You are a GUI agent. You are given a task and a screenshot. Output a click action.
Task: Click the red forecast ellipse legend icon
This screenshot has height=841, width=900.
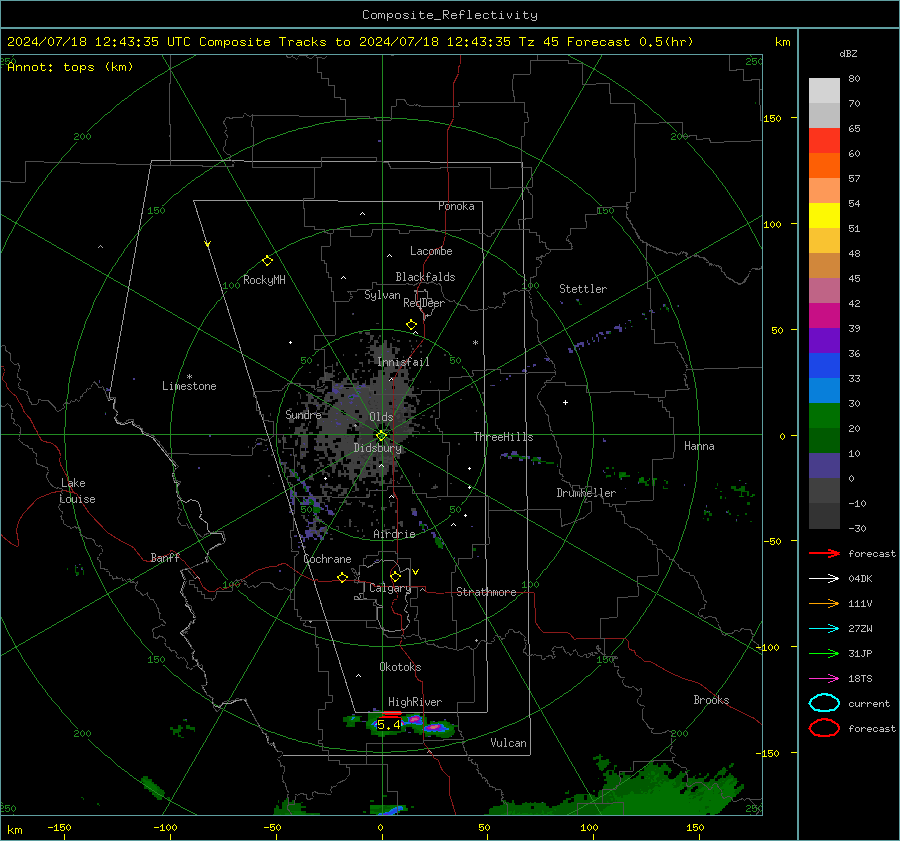[824, 728]
